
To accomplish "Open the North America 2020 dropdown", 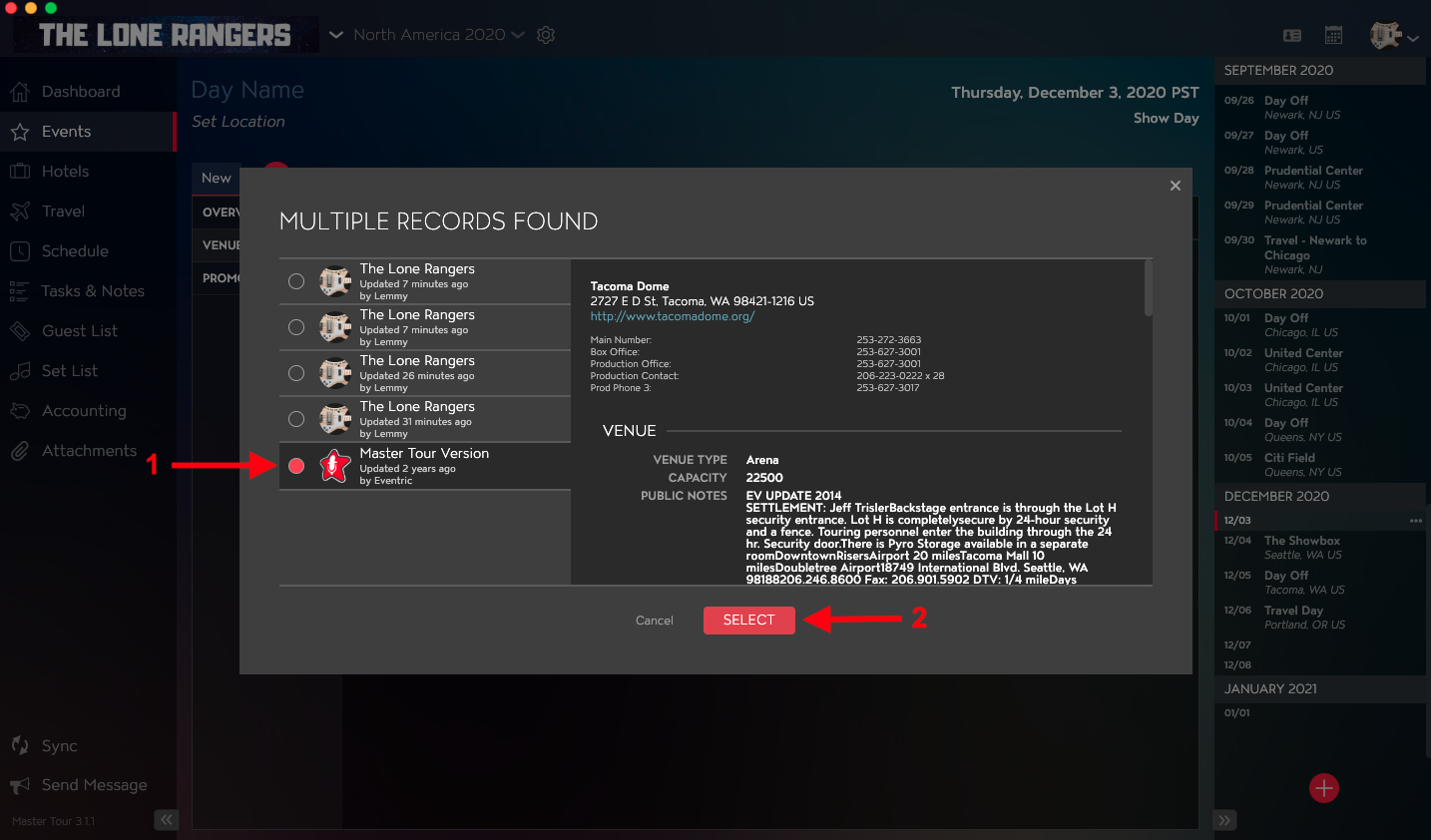I will (439, 35).
